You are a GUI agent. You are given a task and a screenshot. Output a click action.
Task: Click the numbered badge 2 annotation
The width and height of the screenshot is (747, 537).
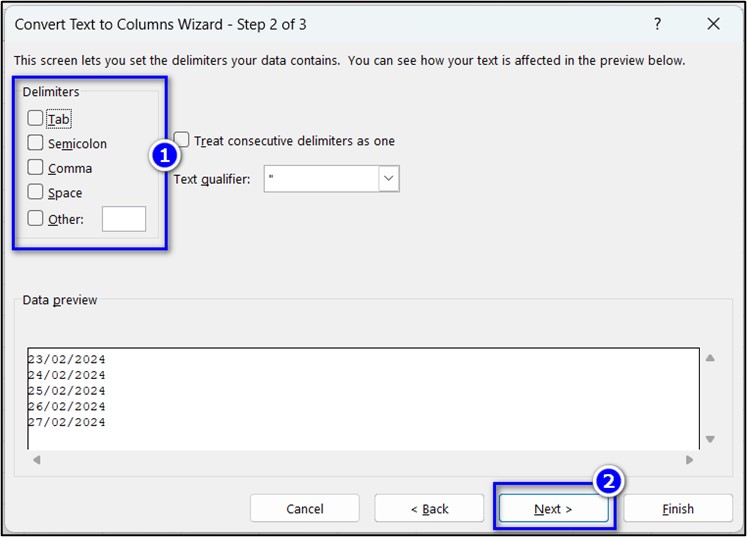click(608, 481)
